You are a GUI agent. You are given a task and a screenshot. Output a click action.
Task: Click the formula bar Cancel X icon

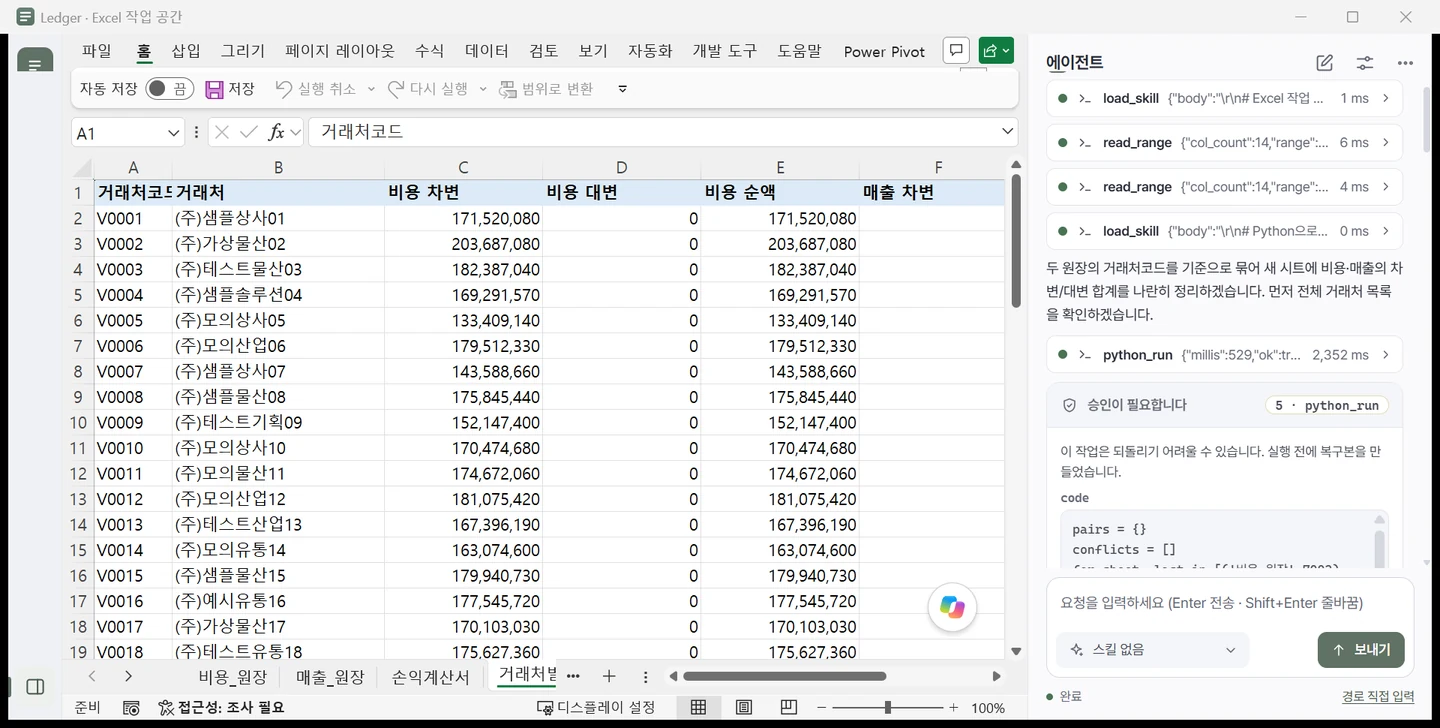(x=221, y=132)
